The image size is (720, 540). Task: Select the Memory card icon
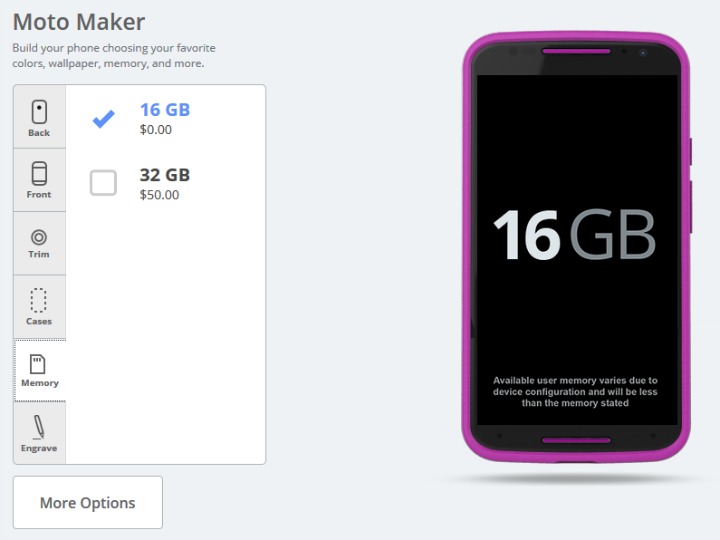38,364
